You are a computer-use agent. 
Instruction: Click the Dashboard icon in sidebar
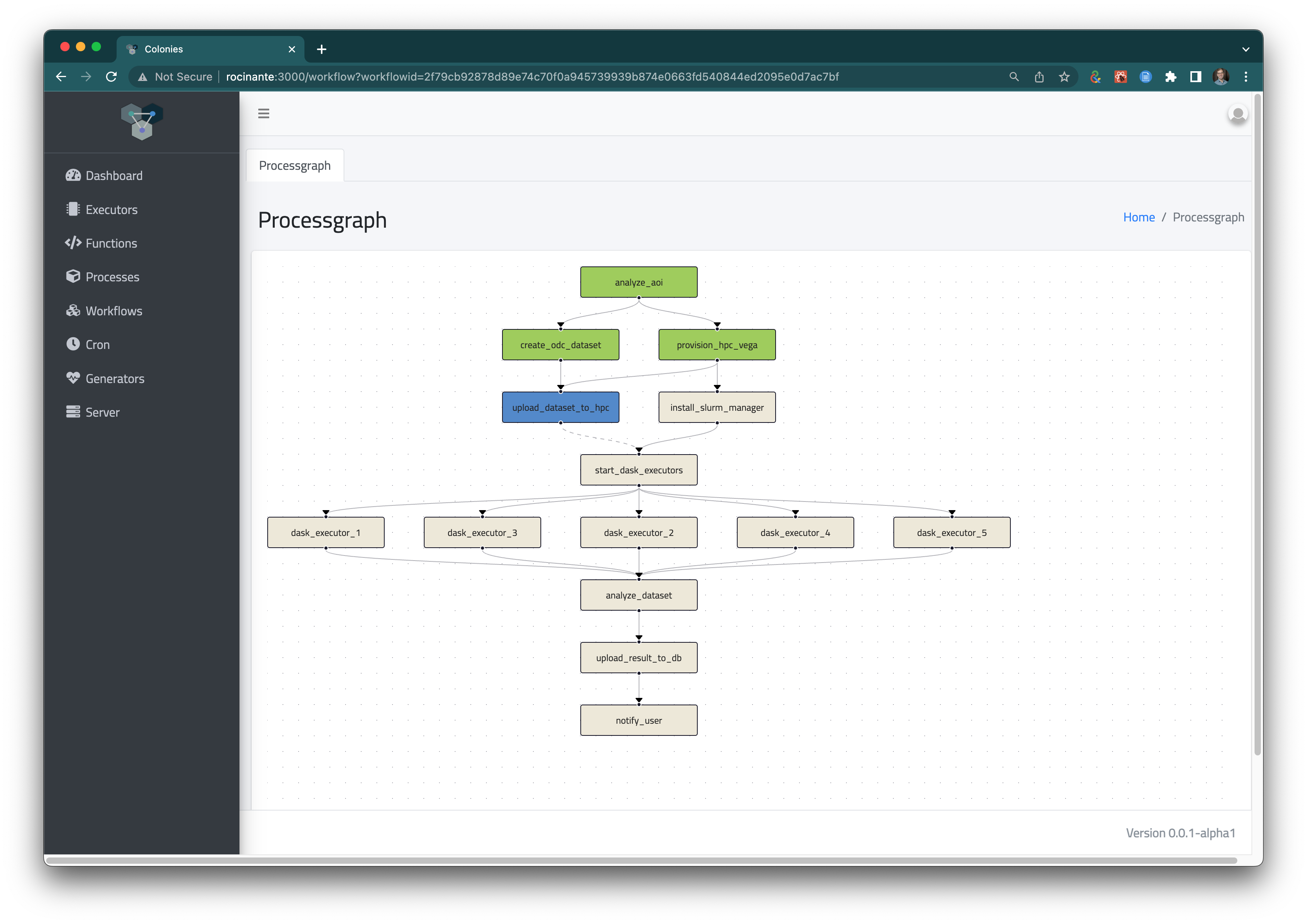(73, 175)
